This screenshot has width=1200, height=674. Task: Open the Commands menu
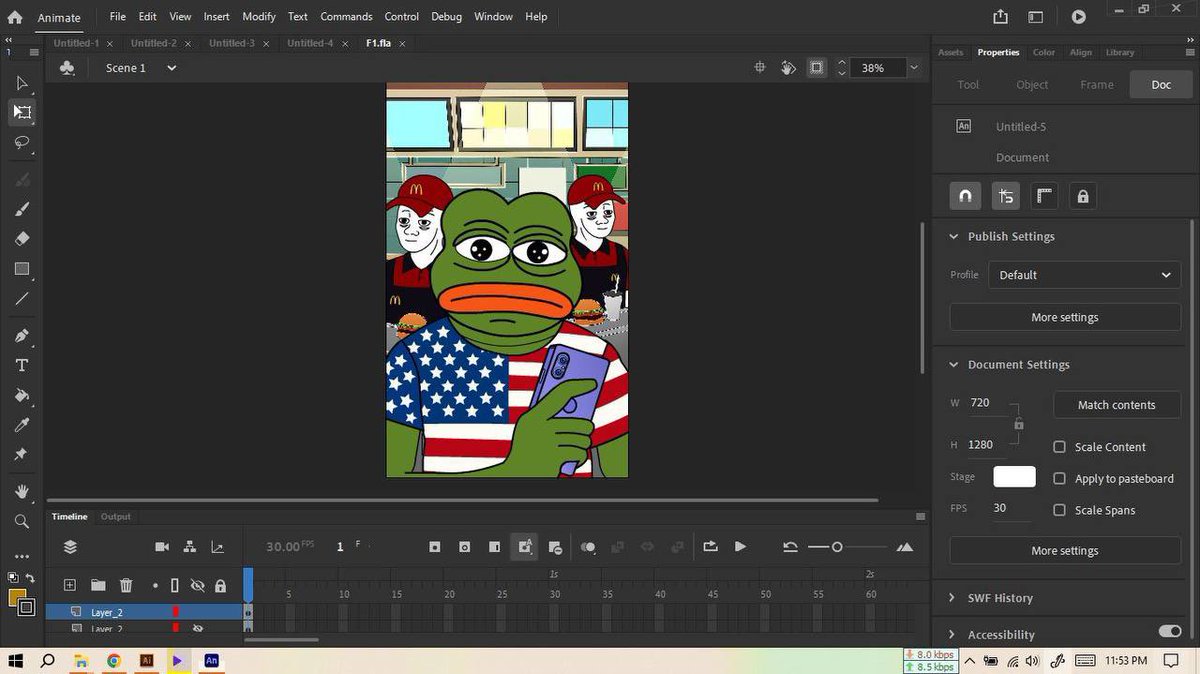point(346,17)
